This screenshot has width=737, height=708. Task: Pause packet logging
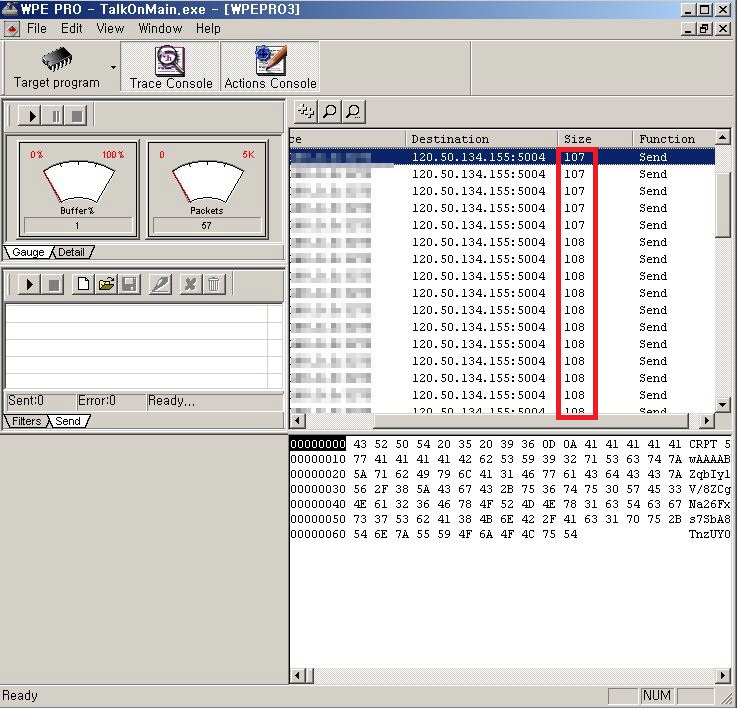click(x=53, y=116)
